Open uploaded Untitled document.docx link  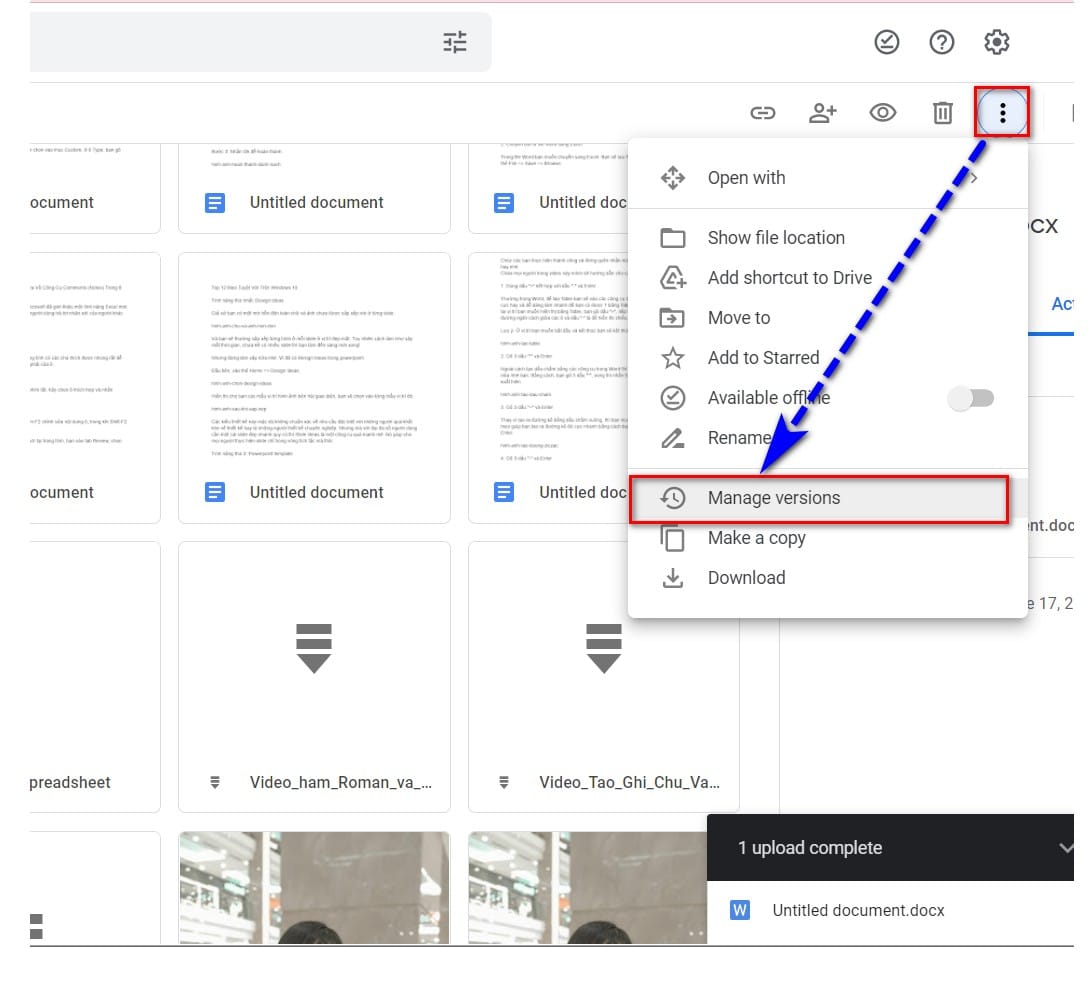click(858, 910)
